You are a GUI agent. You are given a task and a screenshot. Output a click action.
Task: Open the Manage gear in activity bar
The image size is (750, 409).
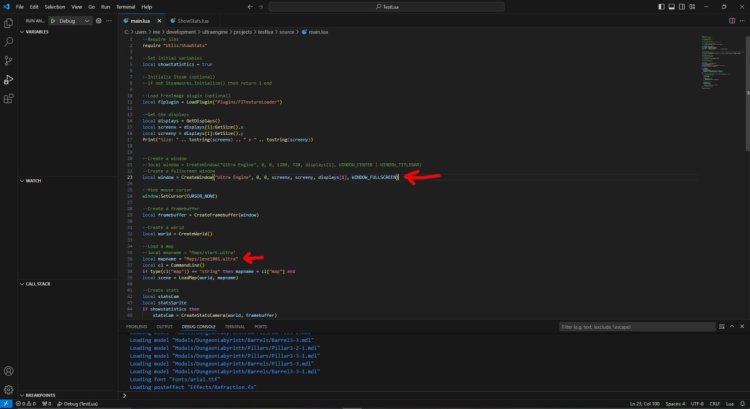point(8,389)
